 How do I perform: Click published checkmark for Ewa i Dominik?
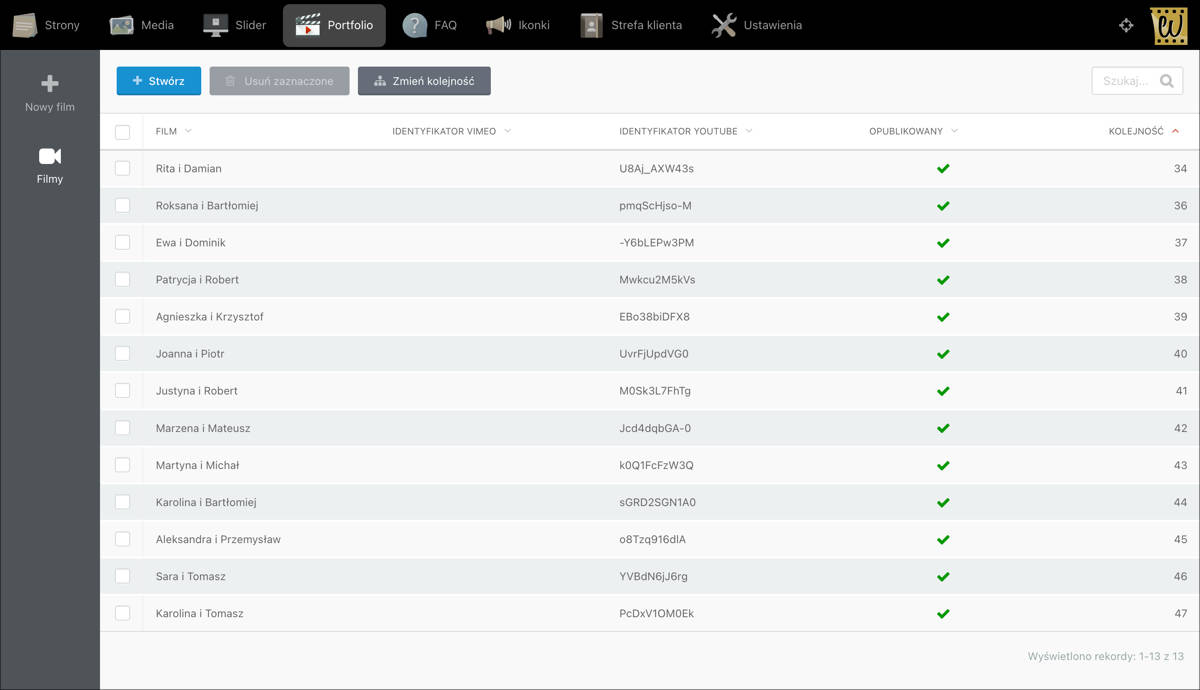(942, 242)
